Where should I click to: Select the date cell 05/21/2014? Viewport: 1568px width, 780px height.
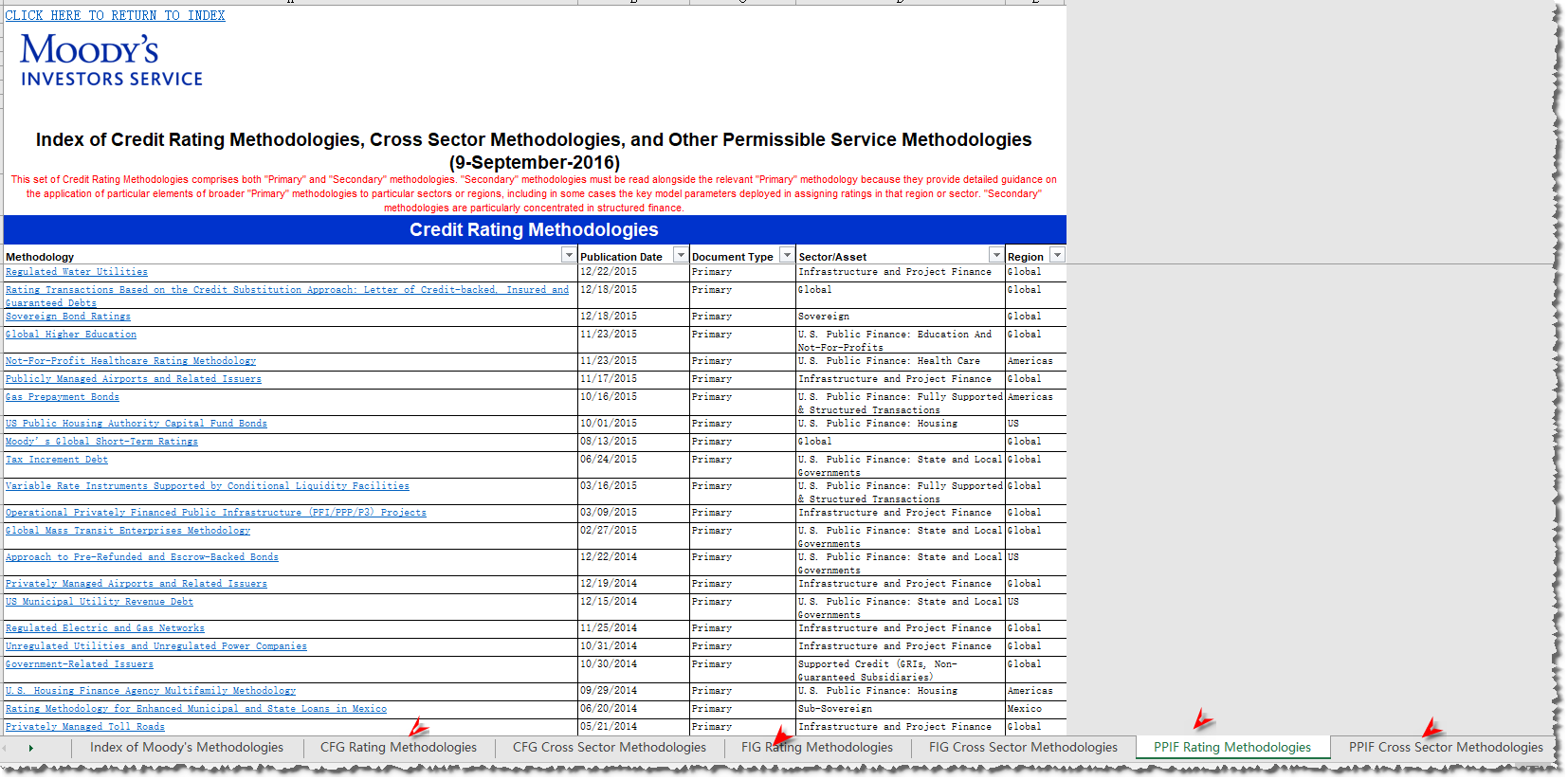(633, 728)
